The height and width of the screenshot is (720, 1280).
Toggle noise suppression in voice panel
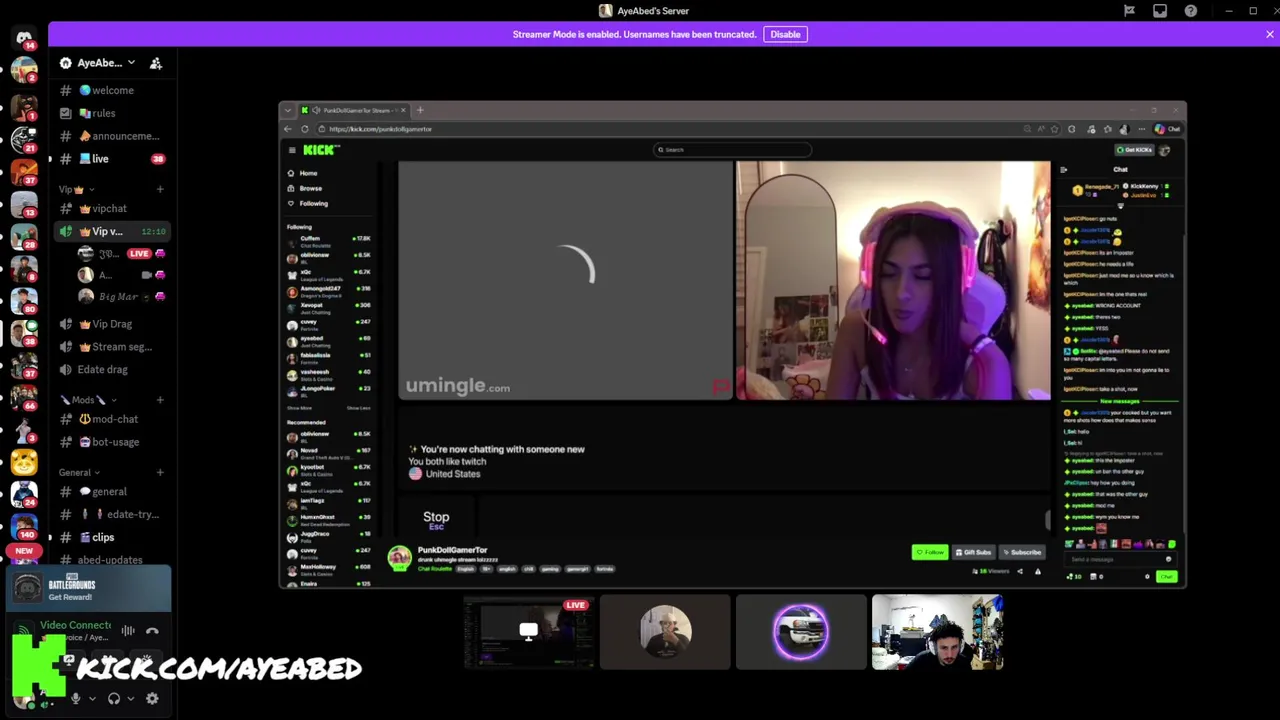(128, 630)
